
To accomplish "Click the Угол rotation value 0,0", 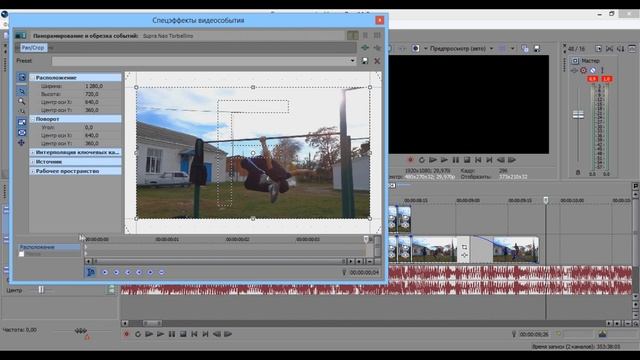I will (89, 127).
